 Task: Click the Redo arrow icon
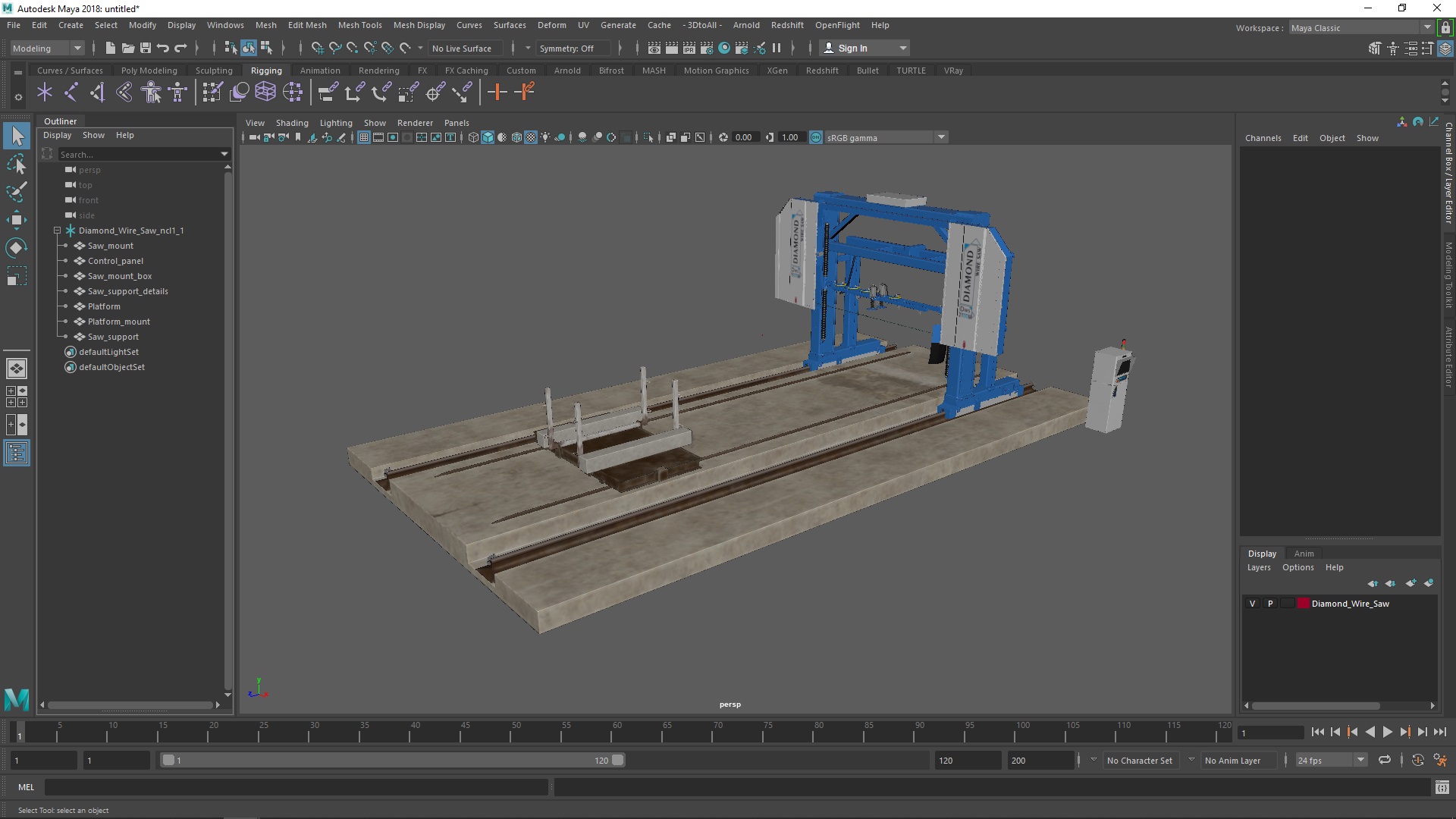click(x=180, y=48)
